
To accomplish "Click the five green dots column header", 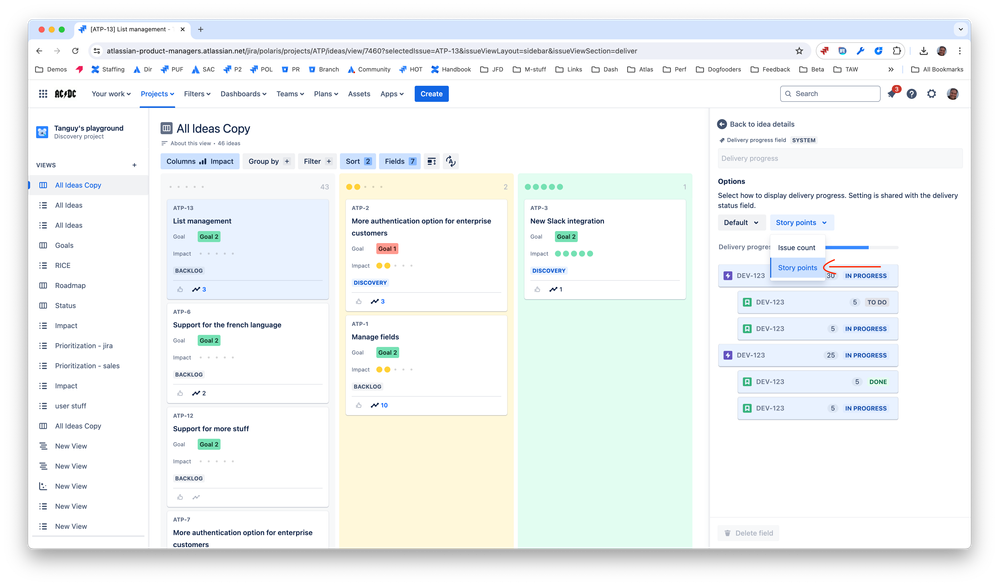I will pyautogui.click(x=543, y=187).
